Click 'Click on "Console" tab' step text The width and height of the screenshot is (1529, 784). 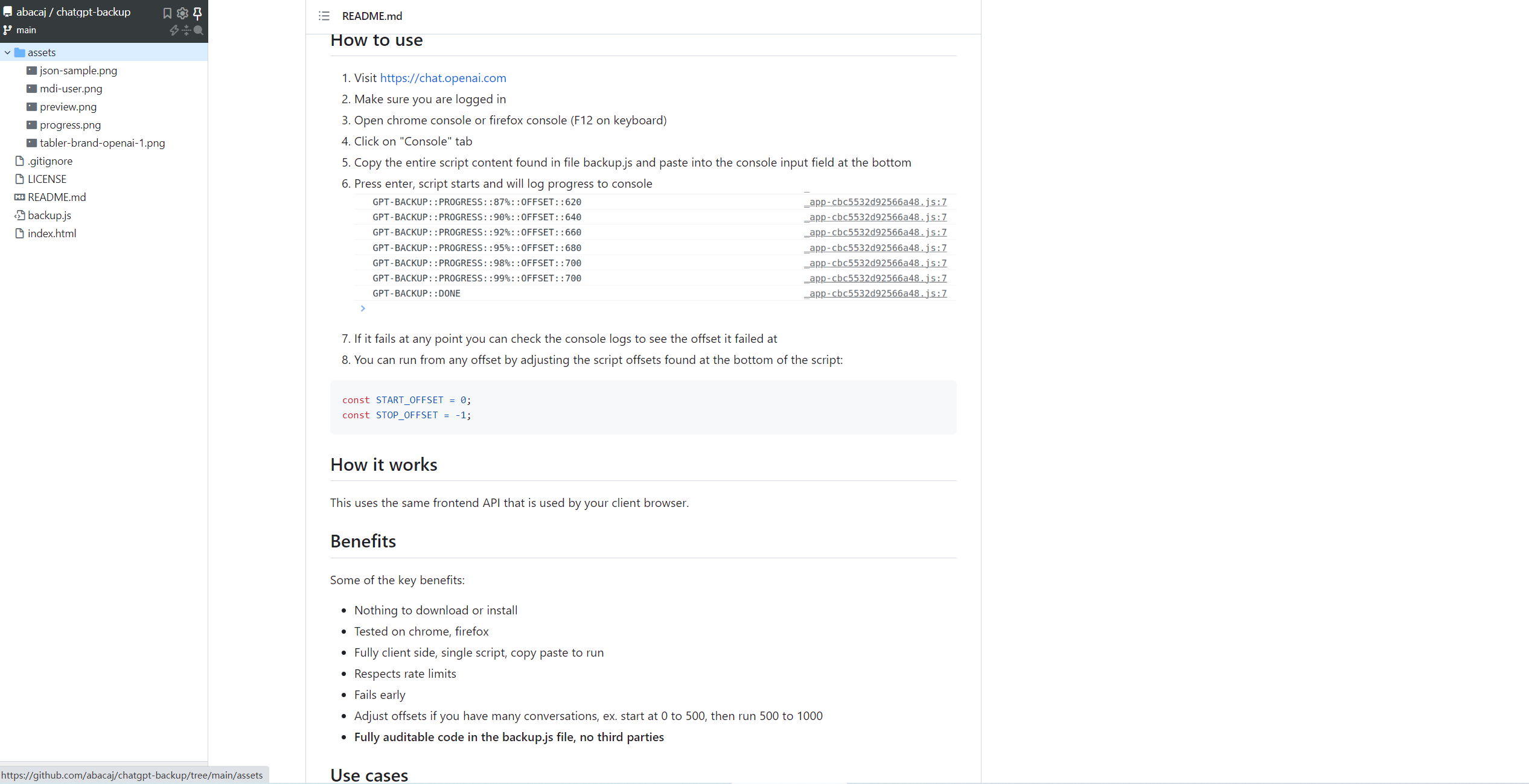click(413, 141)
